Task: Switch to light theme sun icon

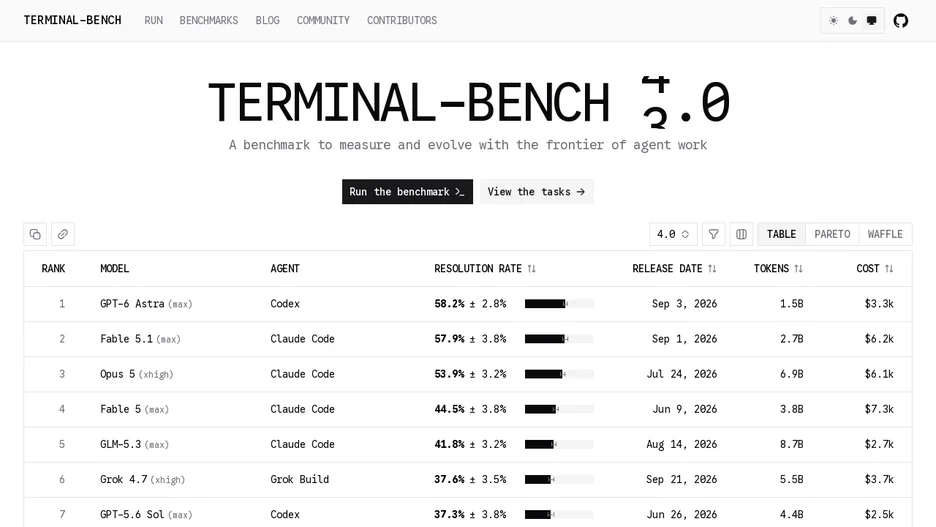Action: point(833,21)
